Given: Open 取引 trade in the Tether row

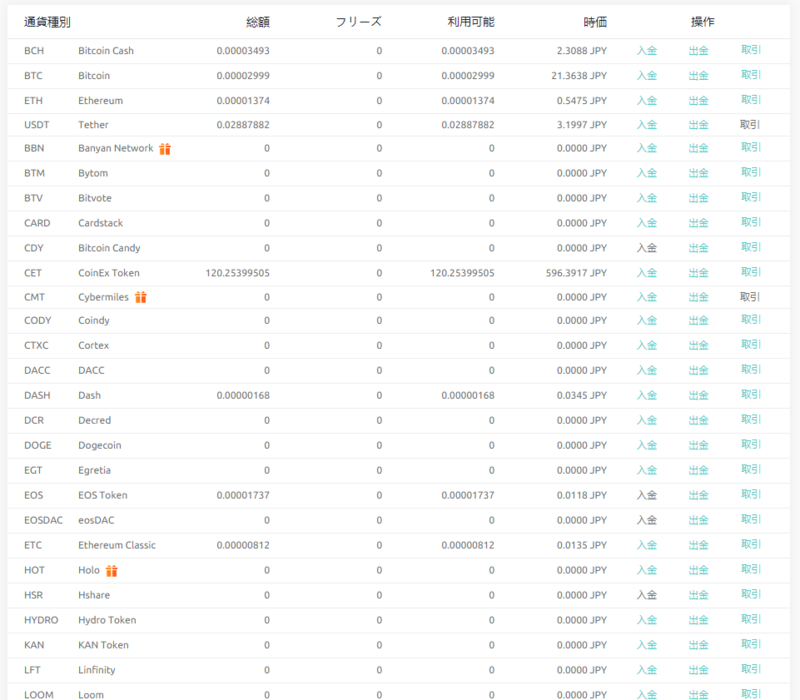Looking at the screenshot, I should pyautogui.click(x=750, y=124).
